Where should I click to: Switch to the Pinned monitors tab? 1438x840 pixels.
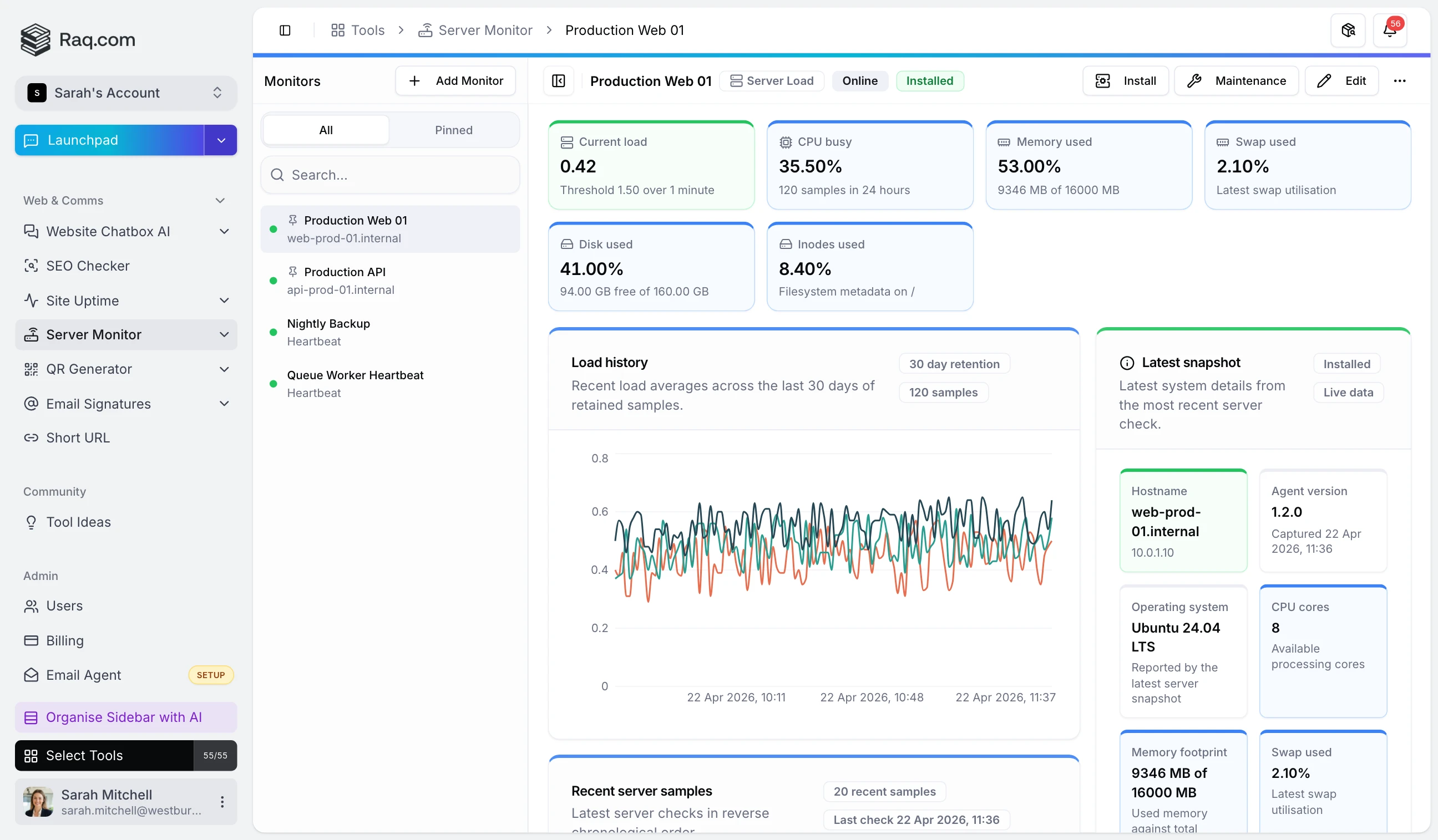point(454,129)
